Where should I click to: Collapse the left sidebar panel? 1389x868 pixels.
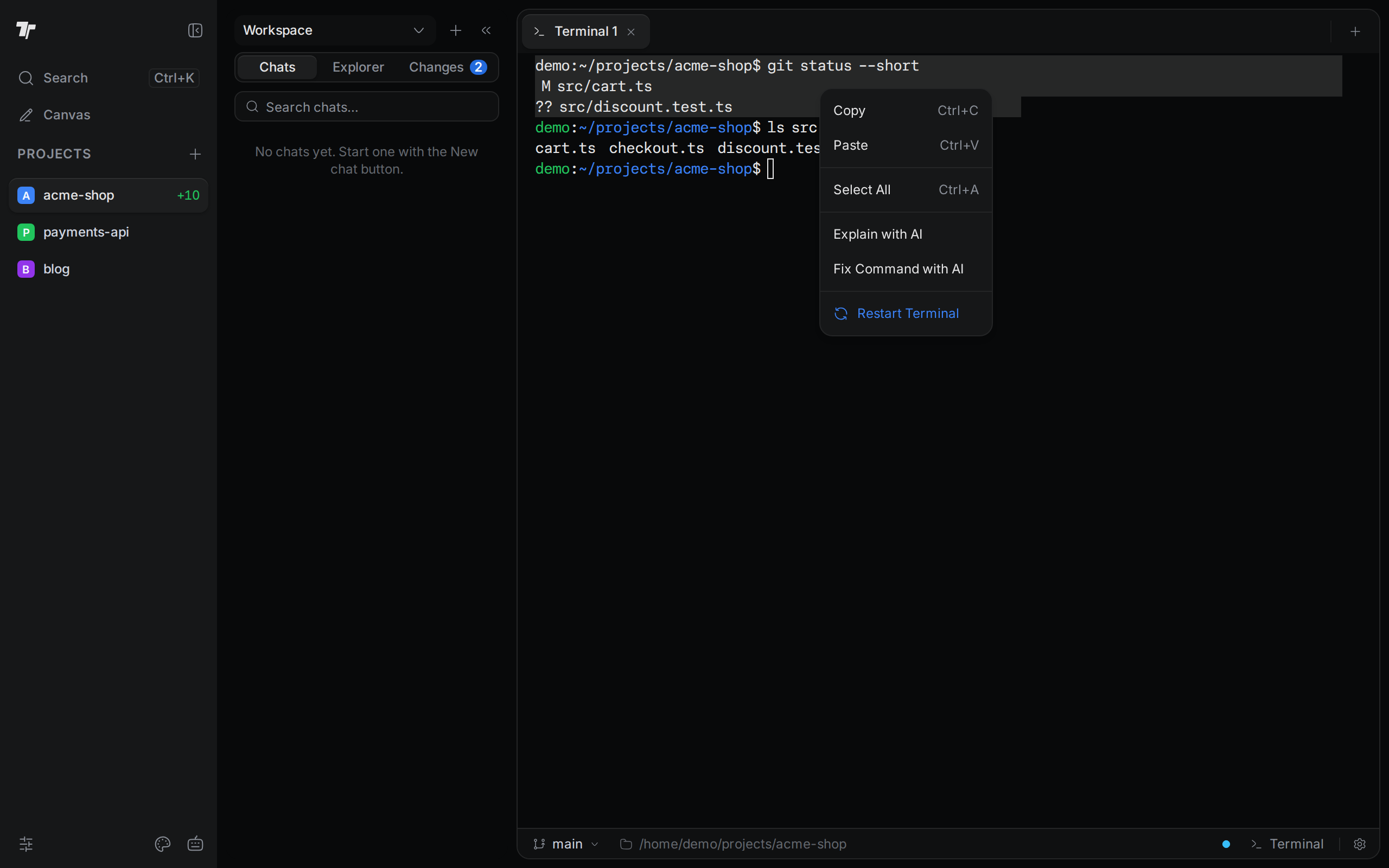(x=195, y=30)
